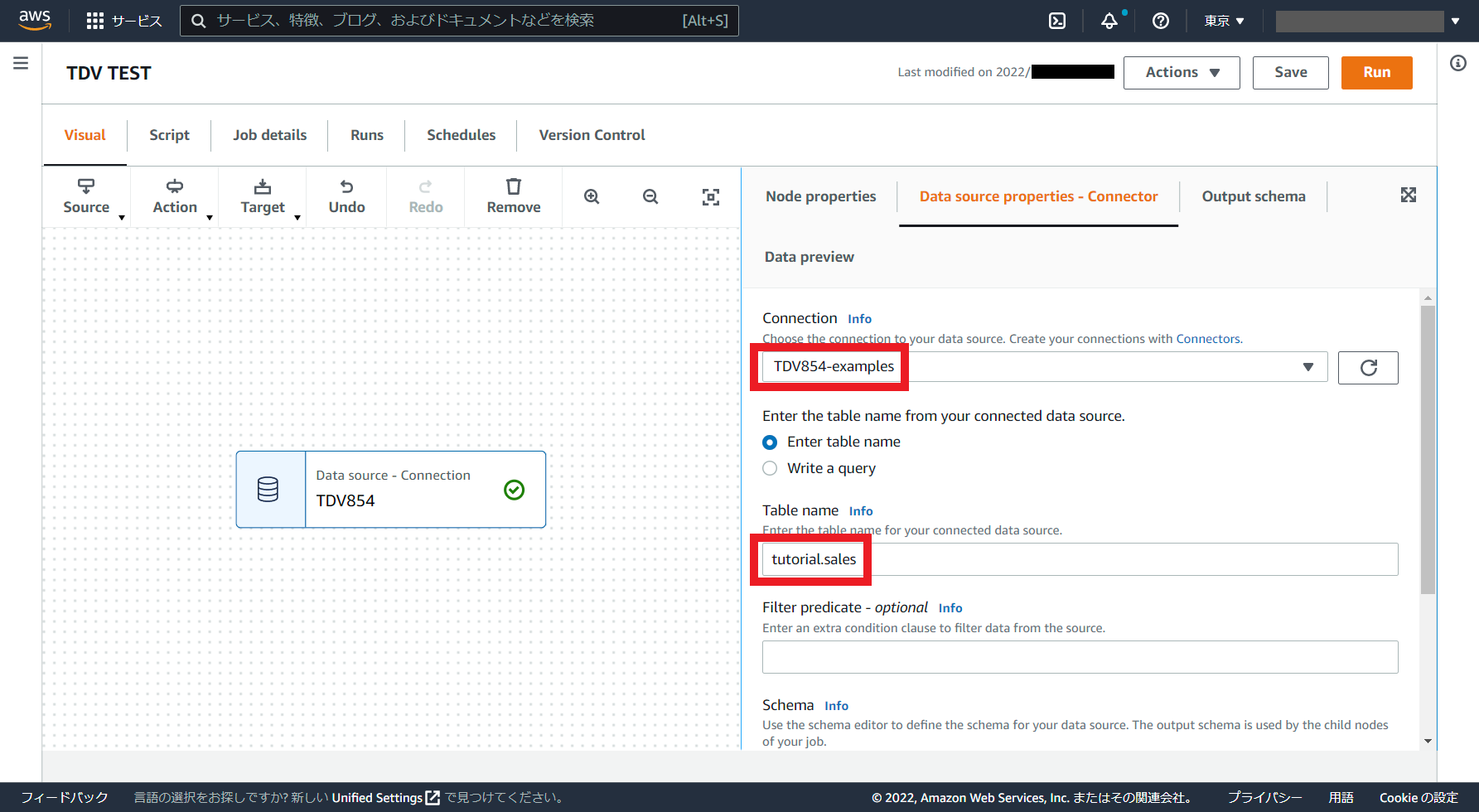This screenshot has width=1479, height=812.
Task: Click the green check status on the TDV854 node
Action: (x=514, y=490)
